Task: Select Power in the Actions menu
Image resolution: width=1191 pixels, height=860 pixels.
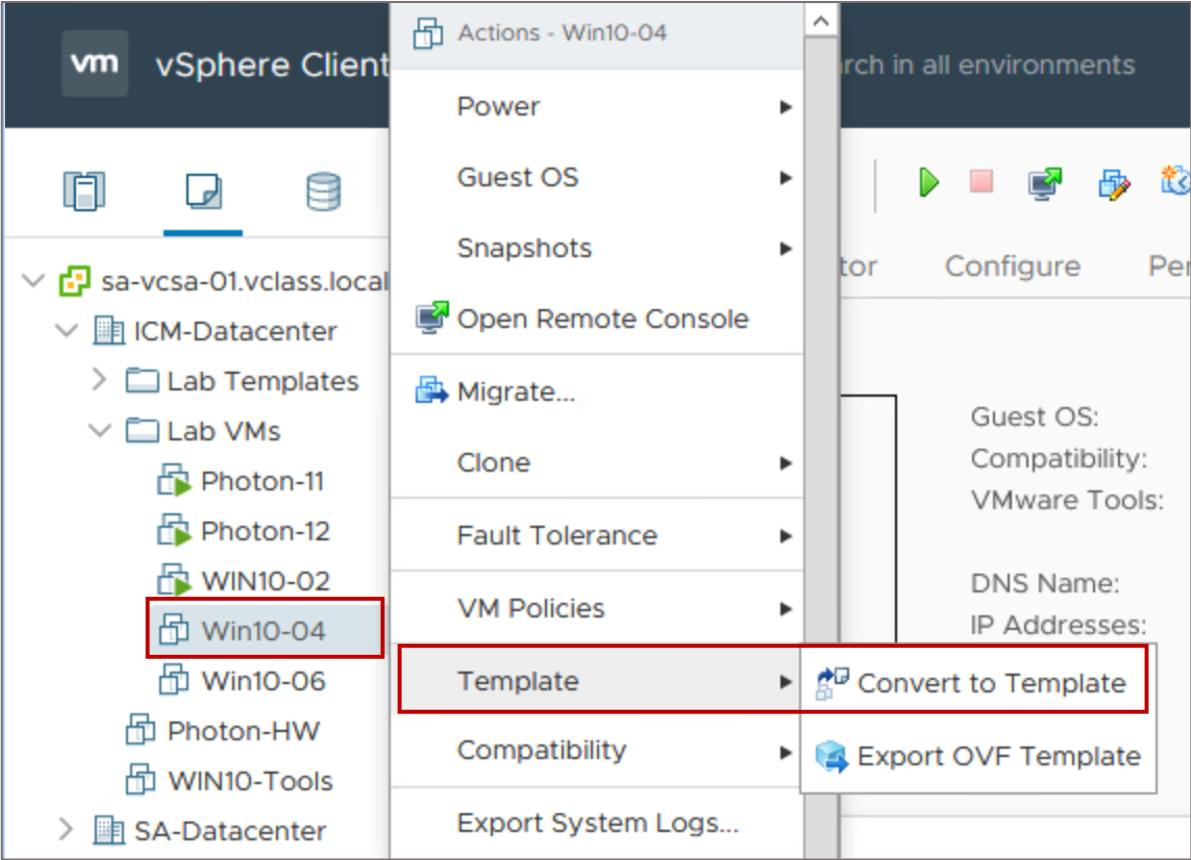Action: coord(598,106)
